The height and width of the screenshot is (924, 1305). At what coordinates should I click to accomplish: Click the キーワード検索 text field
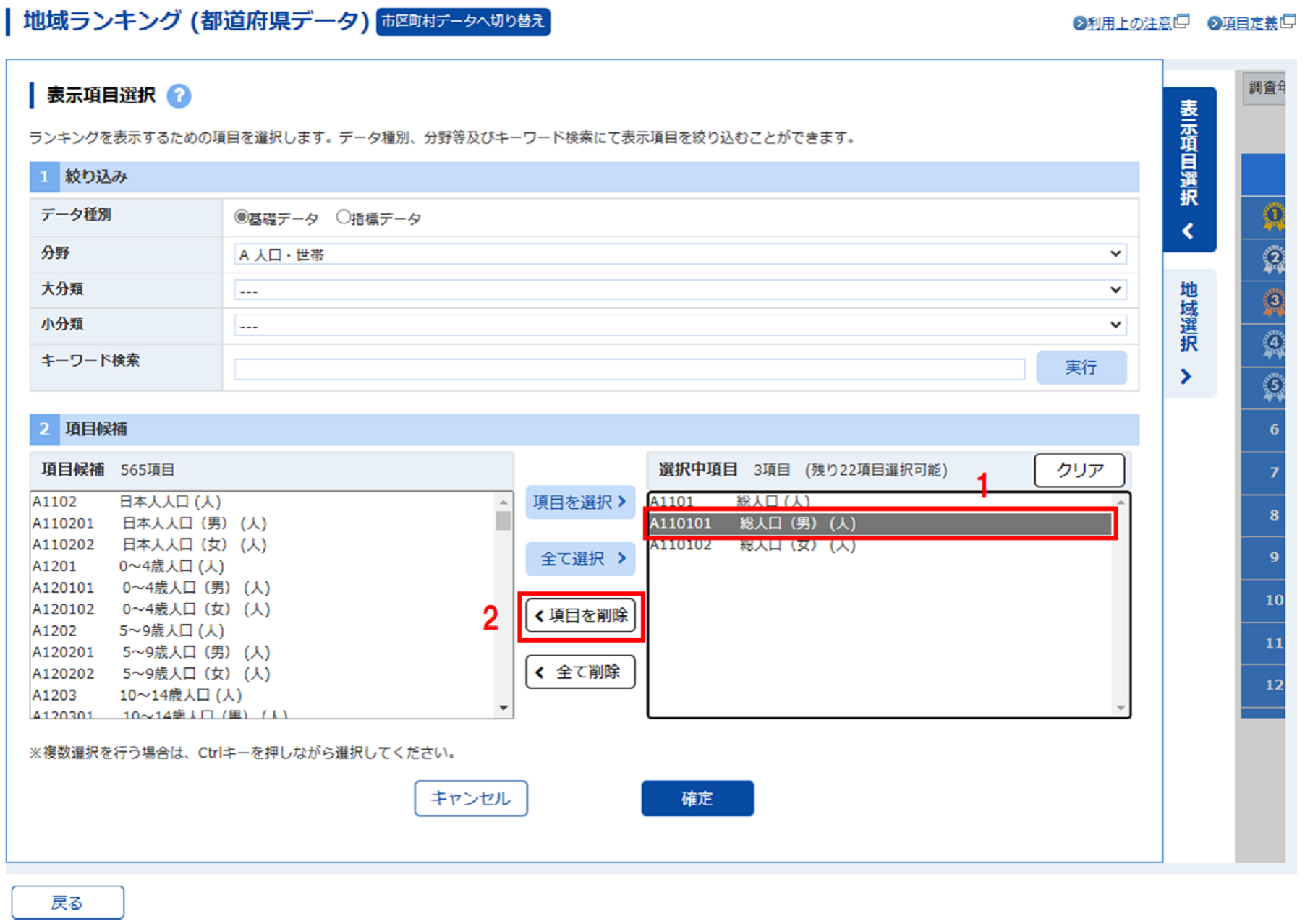(x=629, y=369)
